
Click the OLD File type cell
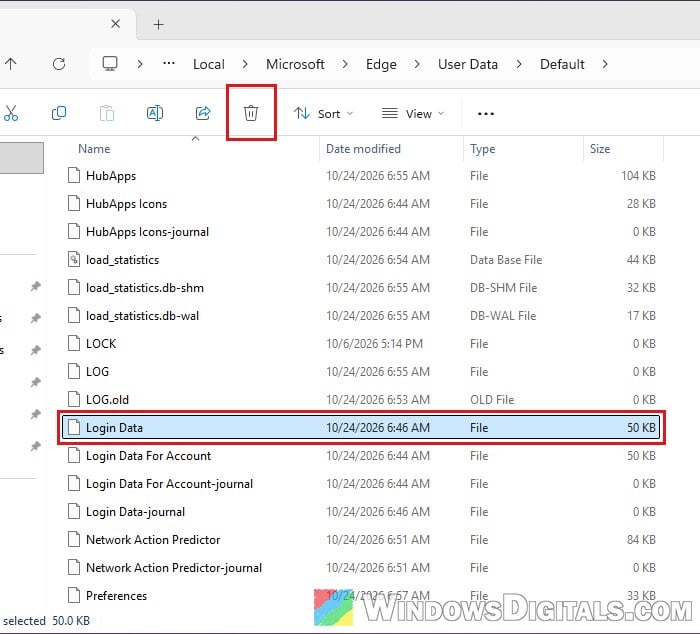tap(492, 400)
